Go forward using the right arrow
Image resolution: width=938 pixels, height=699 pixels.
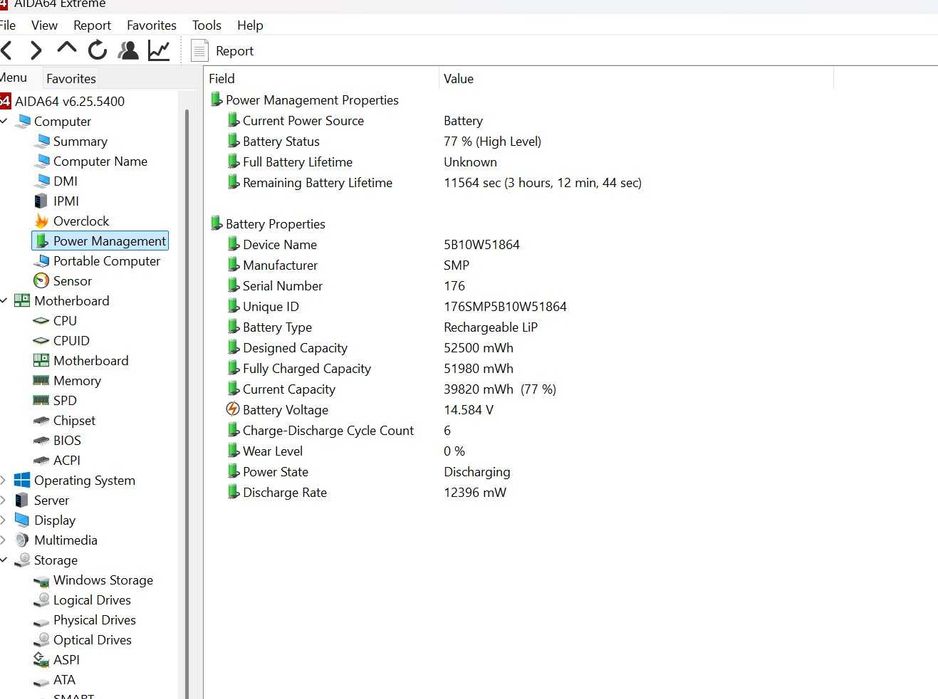36,50
